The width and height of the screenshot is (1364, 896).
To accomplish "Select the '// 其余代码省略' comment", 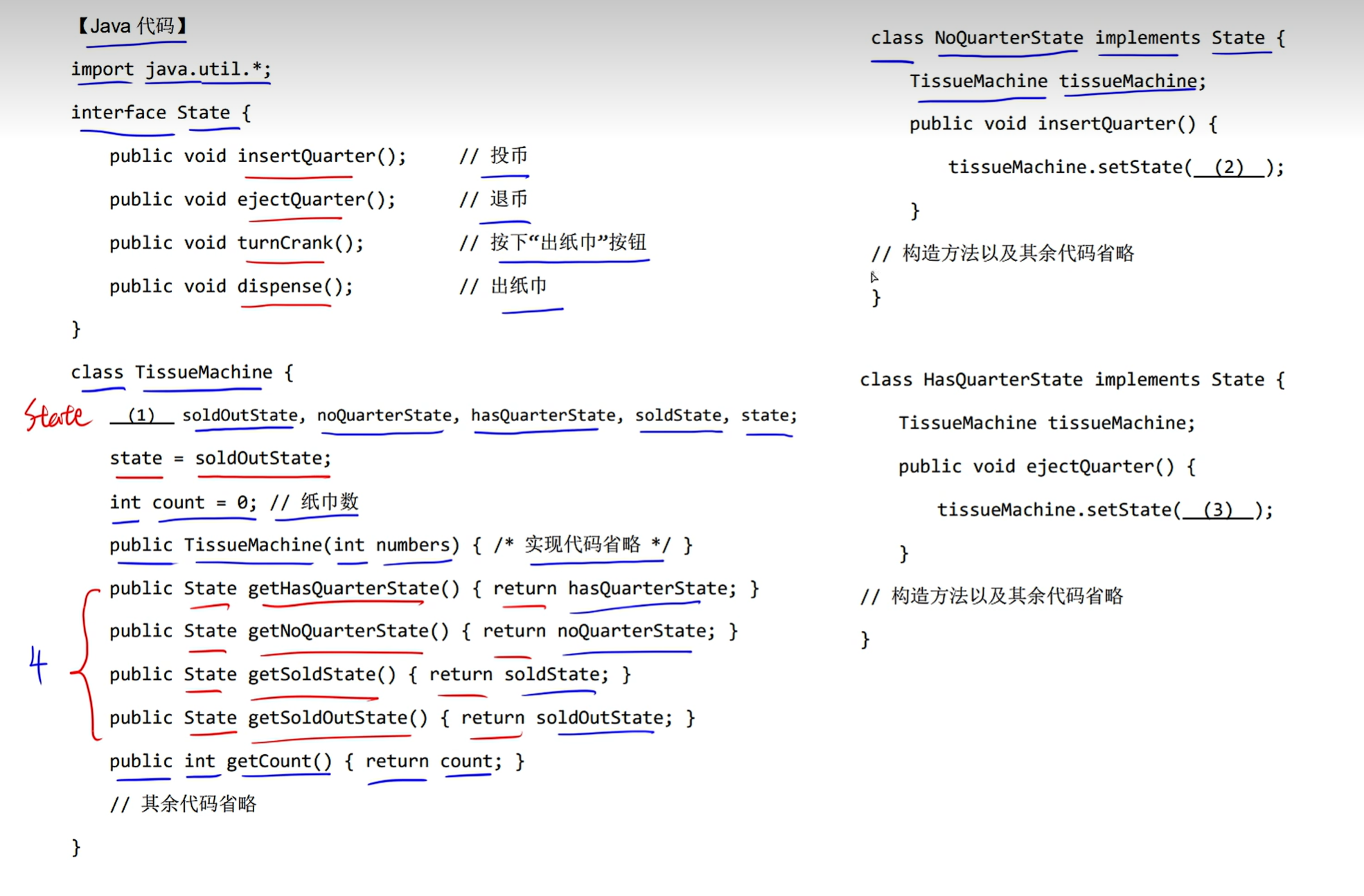I will 184,804.
